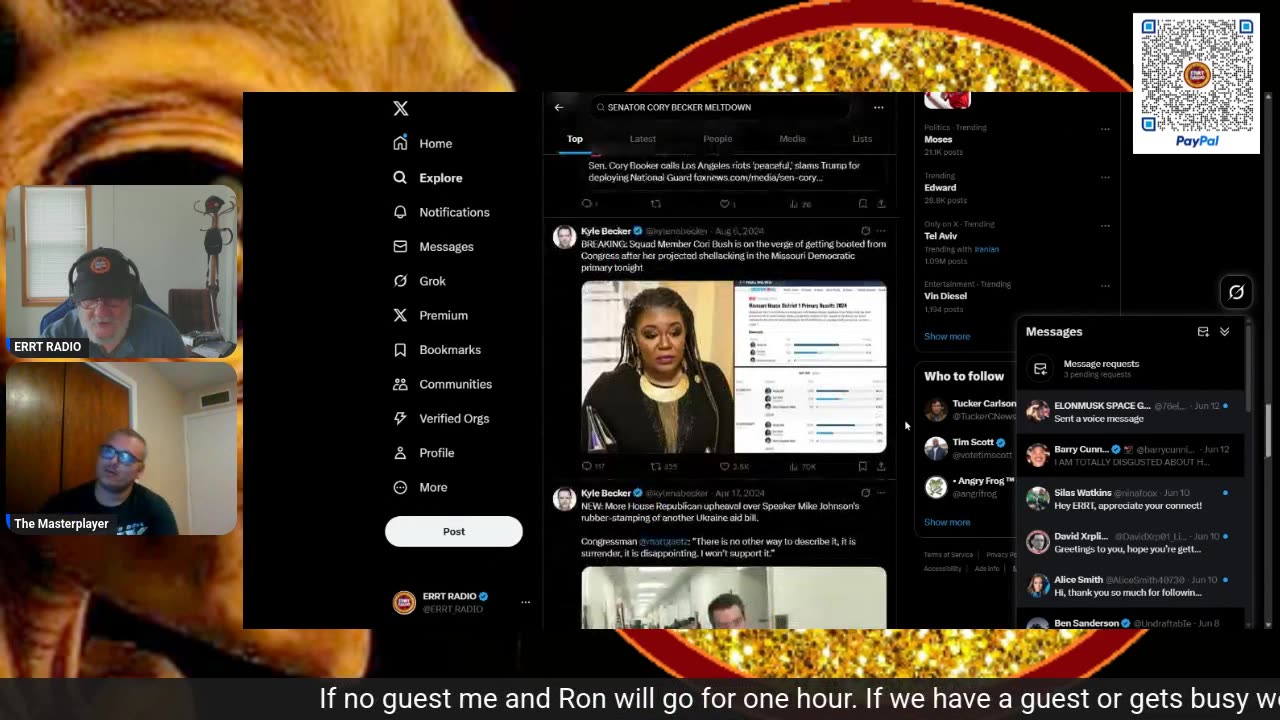Open three-dot menu on Cori Bush post
The width and height of the screenshot is (1280, 720).
pos(881,231)
